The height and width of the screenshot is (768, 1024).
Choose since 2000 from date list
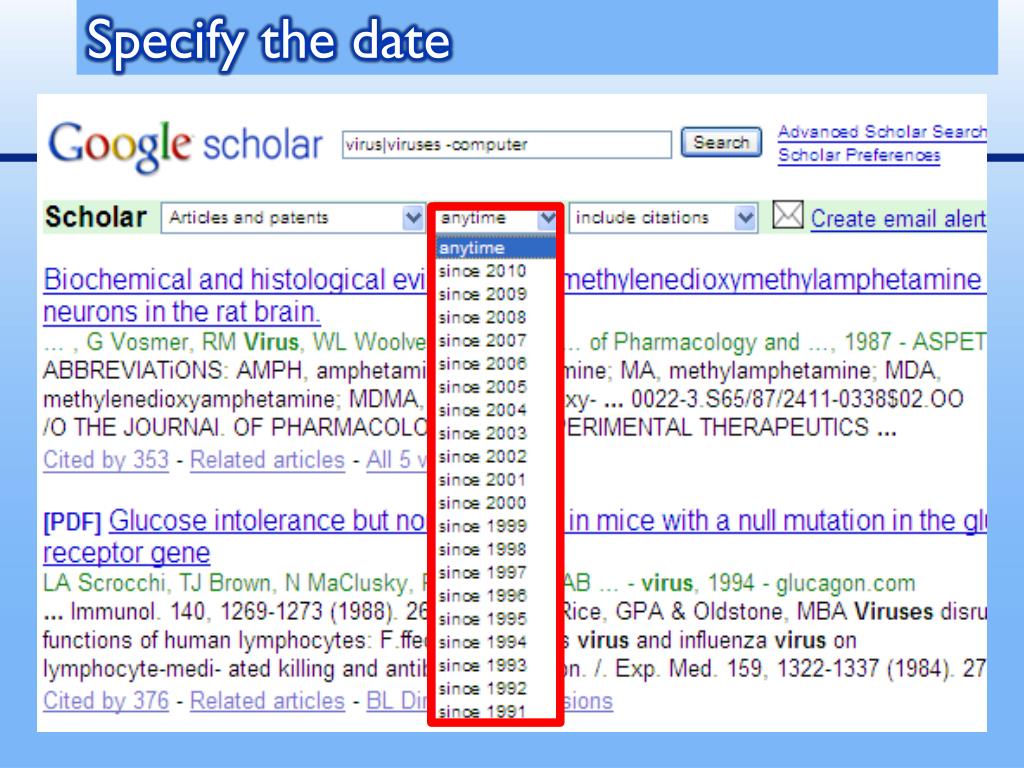coord(496,503)
